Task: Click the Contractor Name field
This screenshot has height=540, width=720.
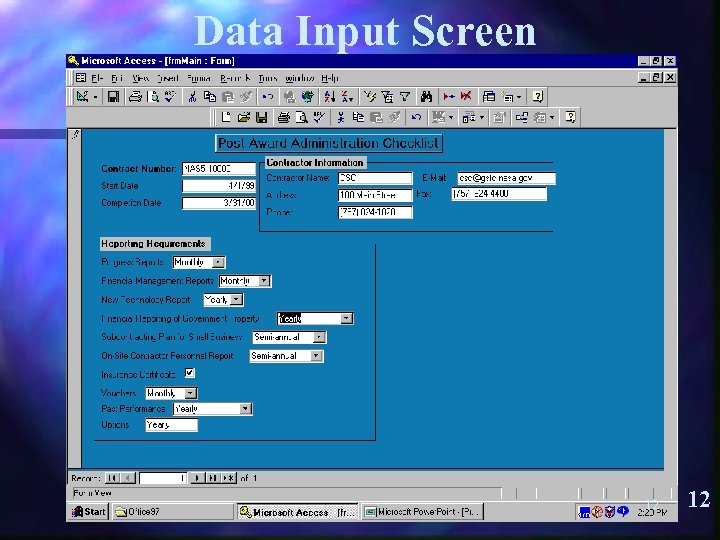Action: (x=375, y=178)
